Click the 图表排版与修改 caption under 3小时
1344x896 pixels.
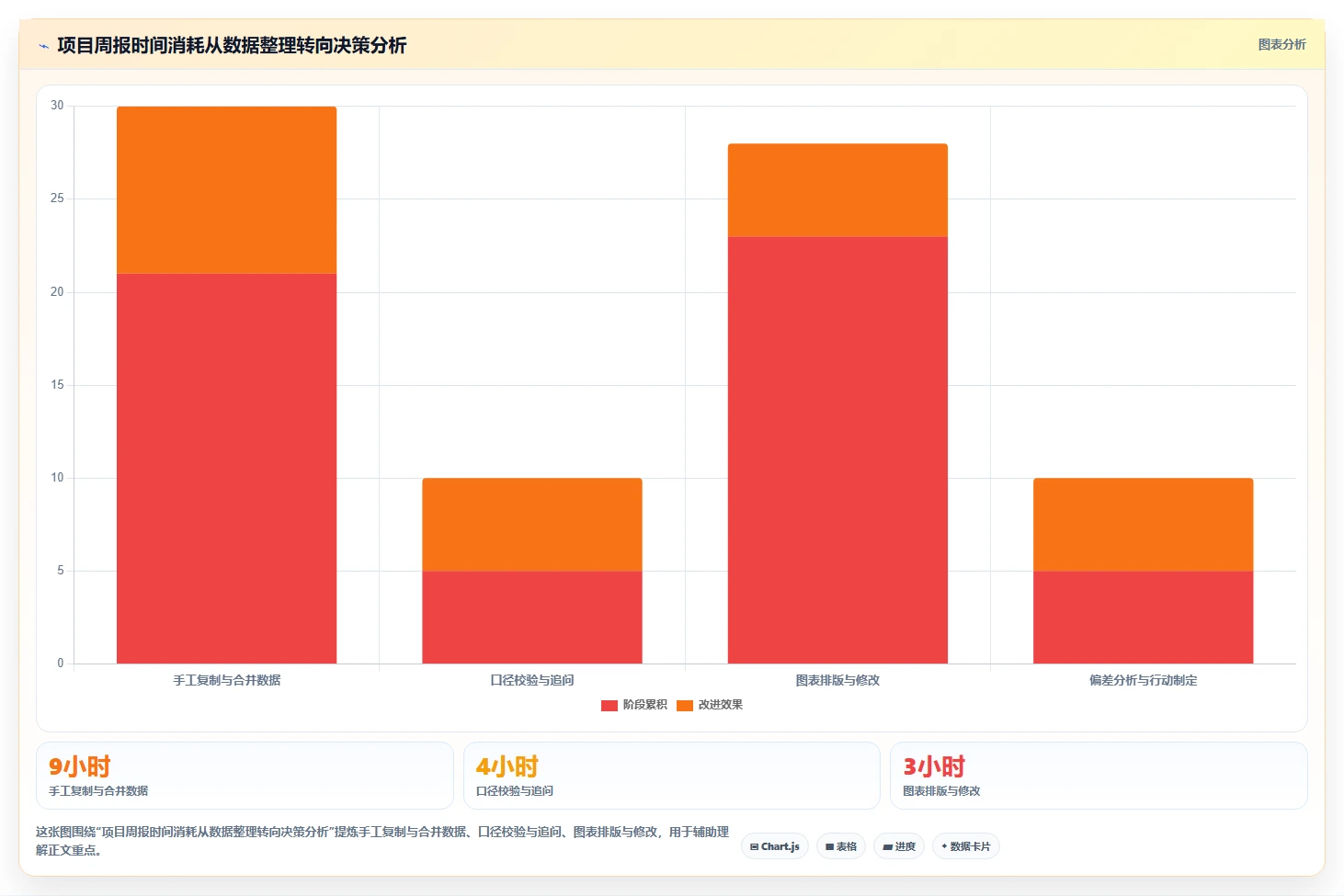941,790
